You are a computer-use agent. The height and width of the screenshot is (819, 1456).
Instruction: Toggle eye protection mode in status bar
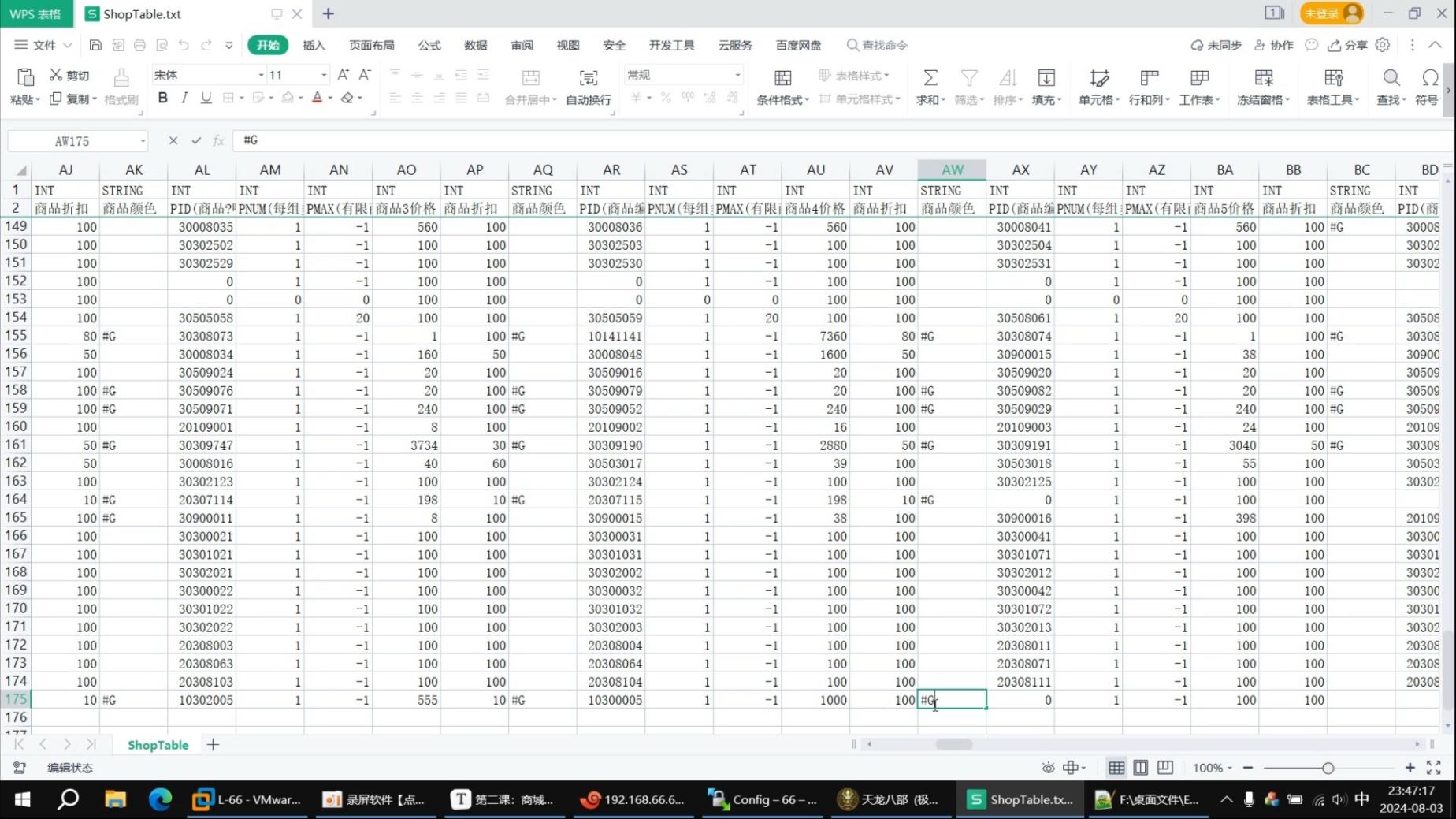click(x=1048, y=768)
